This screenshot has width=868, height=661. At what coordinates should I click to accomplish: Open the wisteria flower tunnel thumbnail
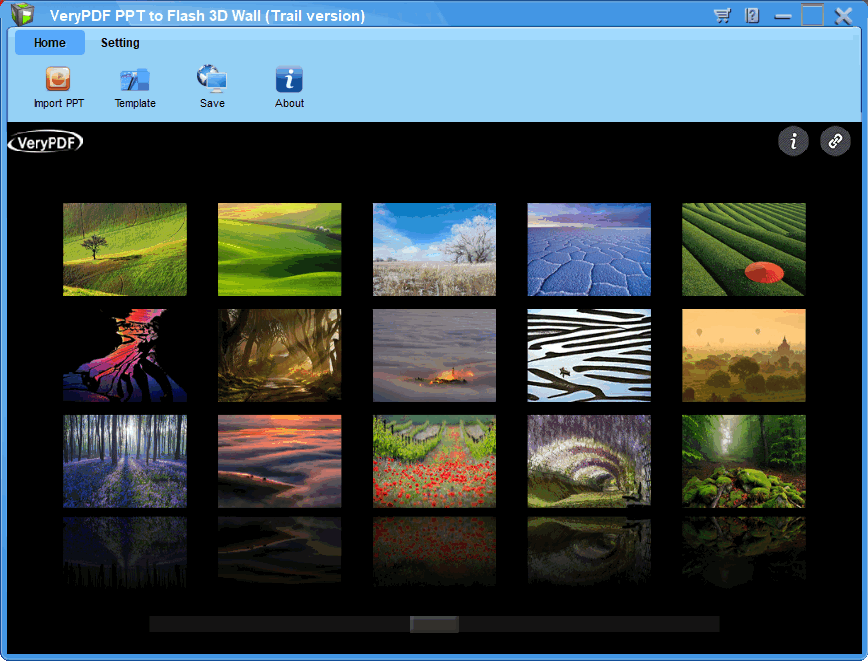click(x=589, y=461)
